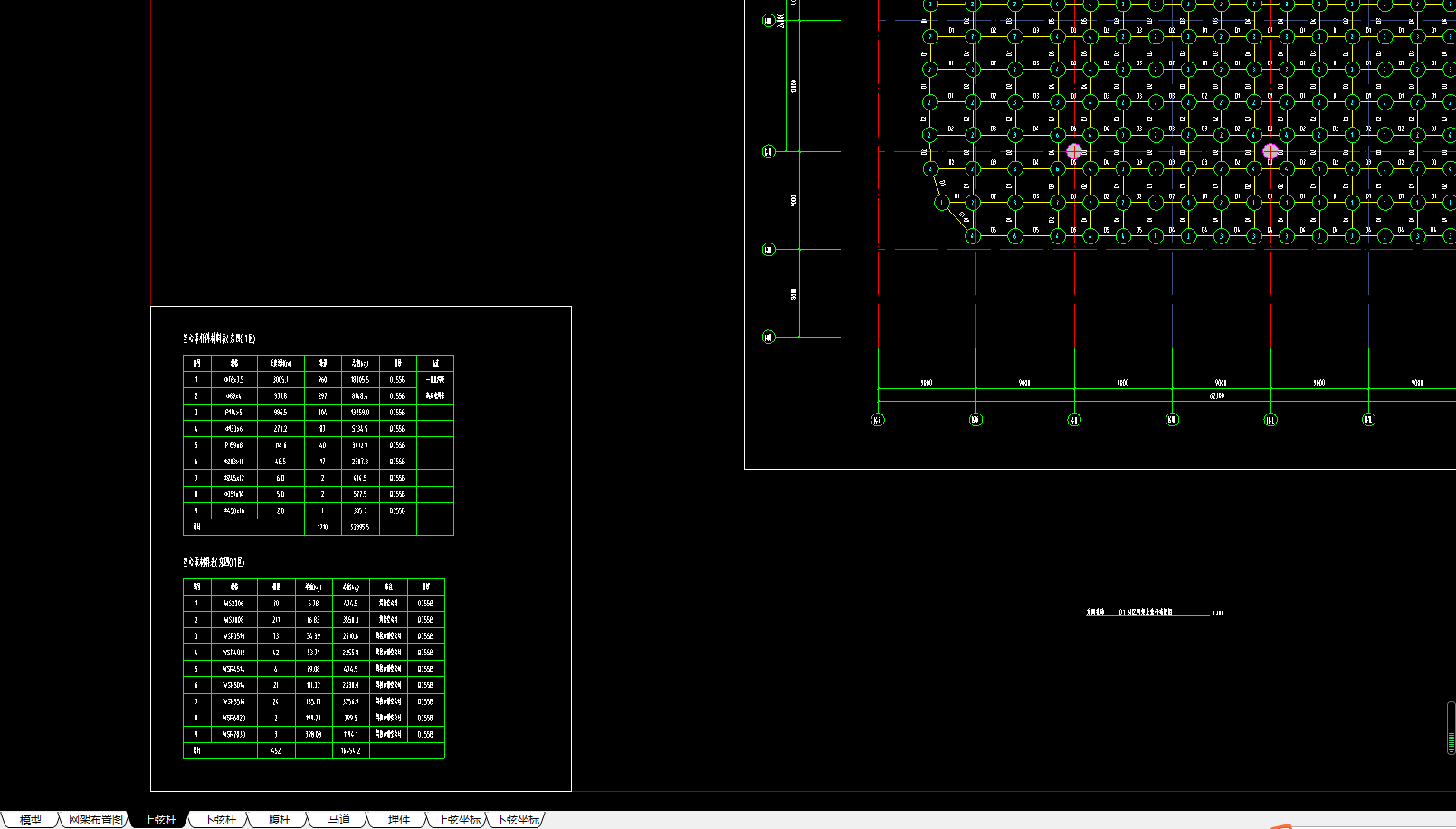Screen dimensions: 1456x829
Task: Click the 986.5 length cell in upper table
Action: click(x=281, y=413)
